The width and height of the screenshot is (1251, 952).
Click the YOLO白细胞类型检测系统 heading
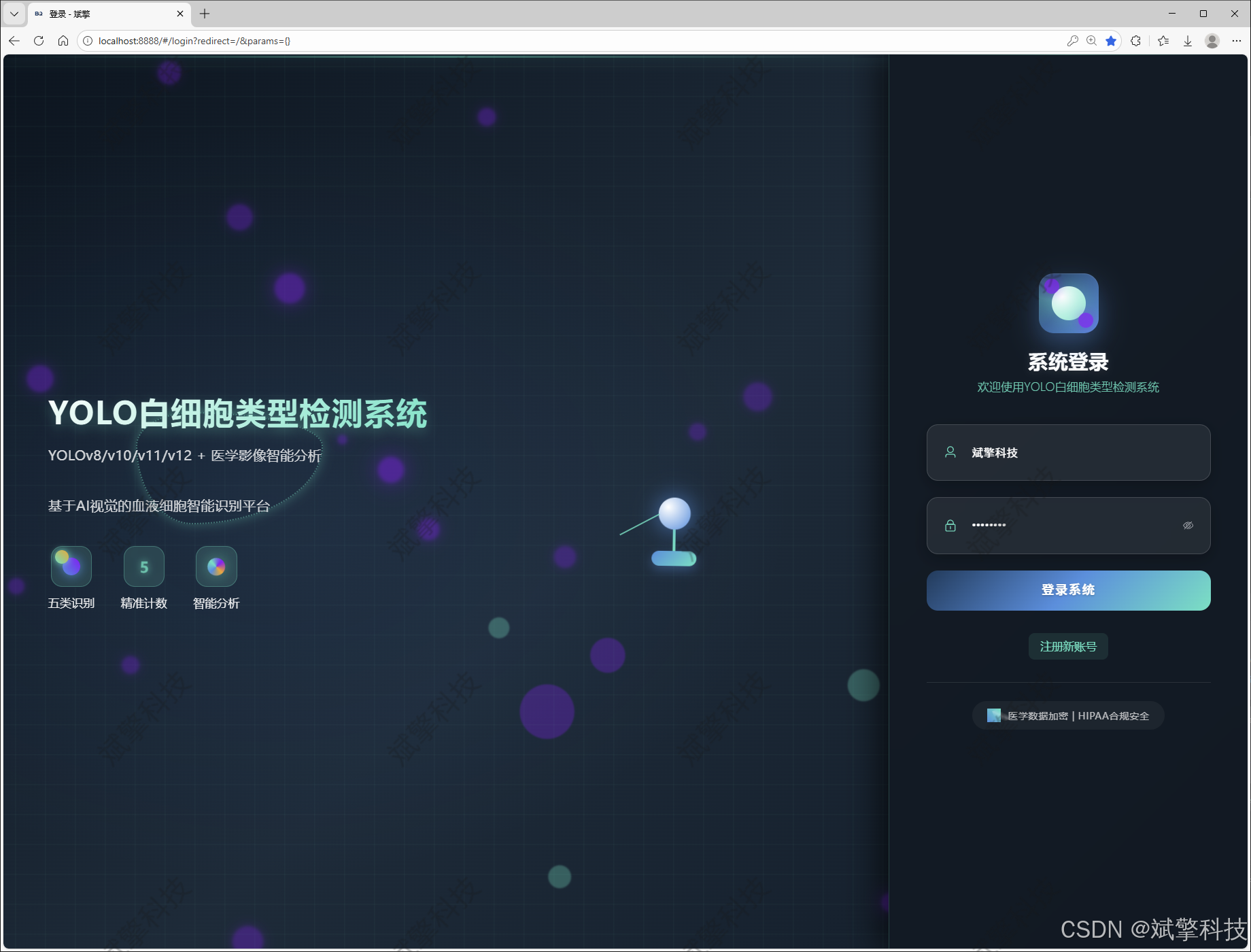237,413
